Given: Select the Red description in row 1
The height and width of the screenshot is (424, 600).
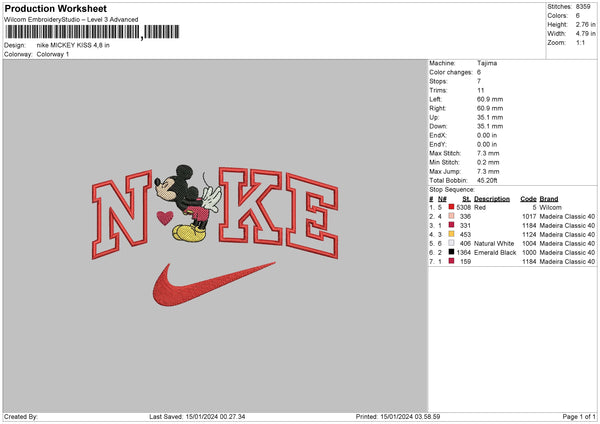Looking at the screenshot, I should pyautogui.click(x=480, y=207).
